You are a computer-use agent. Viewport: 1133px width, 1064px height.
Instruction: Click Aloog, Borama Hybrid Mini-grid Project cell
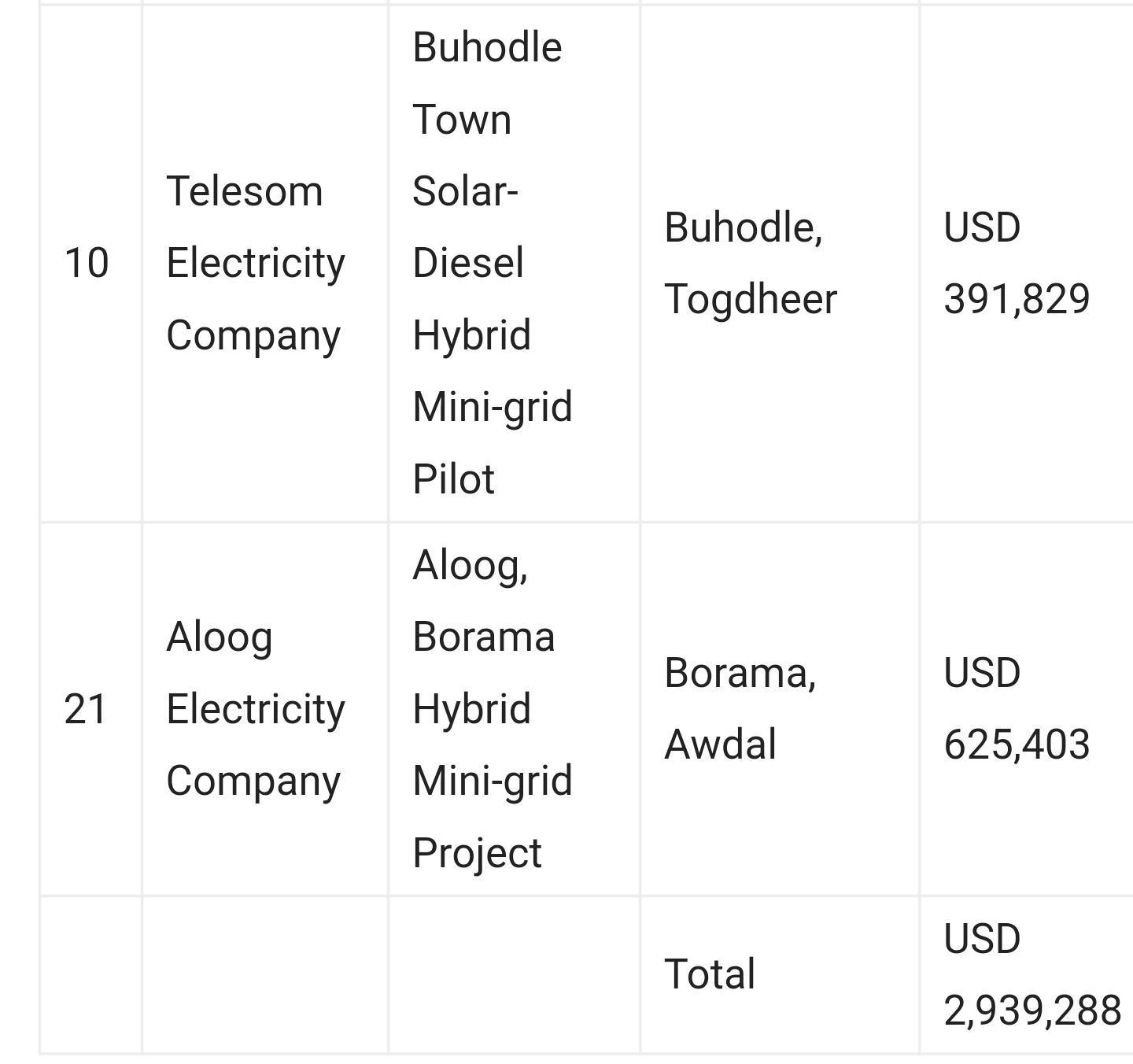(514, 709)
